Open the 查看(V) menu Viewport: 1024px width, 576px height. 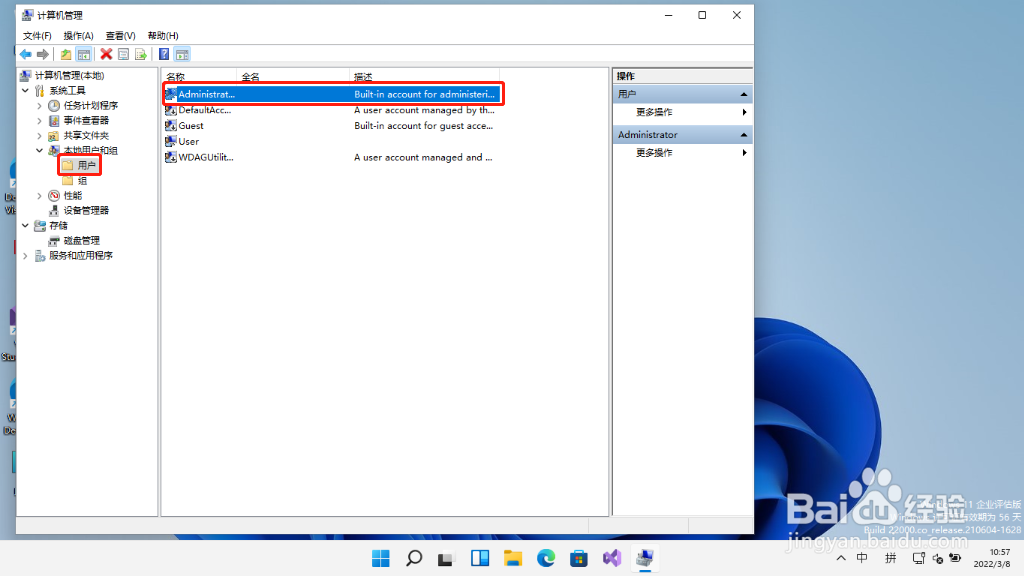pyautogui.click(x=120, y=35)
